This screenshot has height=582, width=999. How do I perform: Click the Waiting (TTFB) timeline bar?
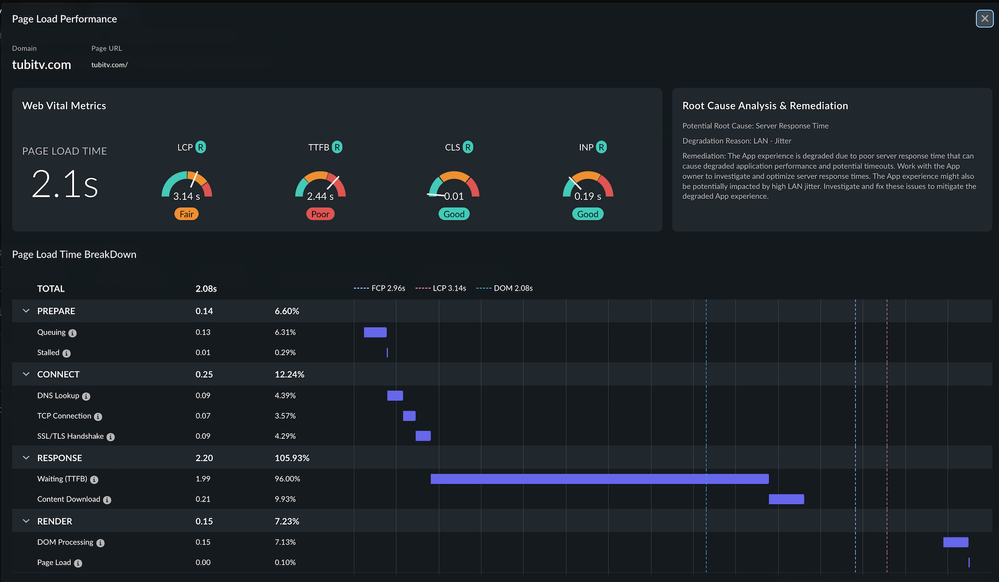click(600, 479)
